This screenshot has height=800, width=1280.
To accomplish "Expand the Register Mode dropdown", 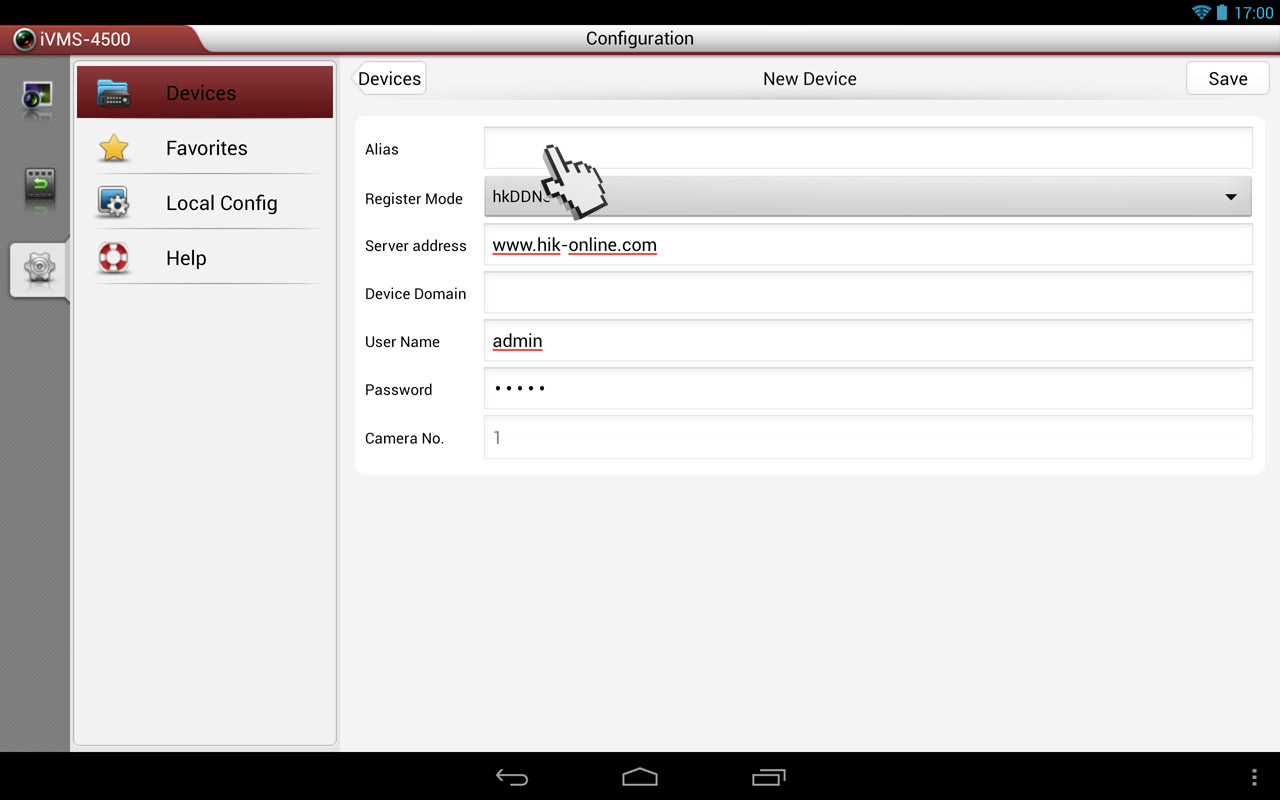I will pos(868,197).
